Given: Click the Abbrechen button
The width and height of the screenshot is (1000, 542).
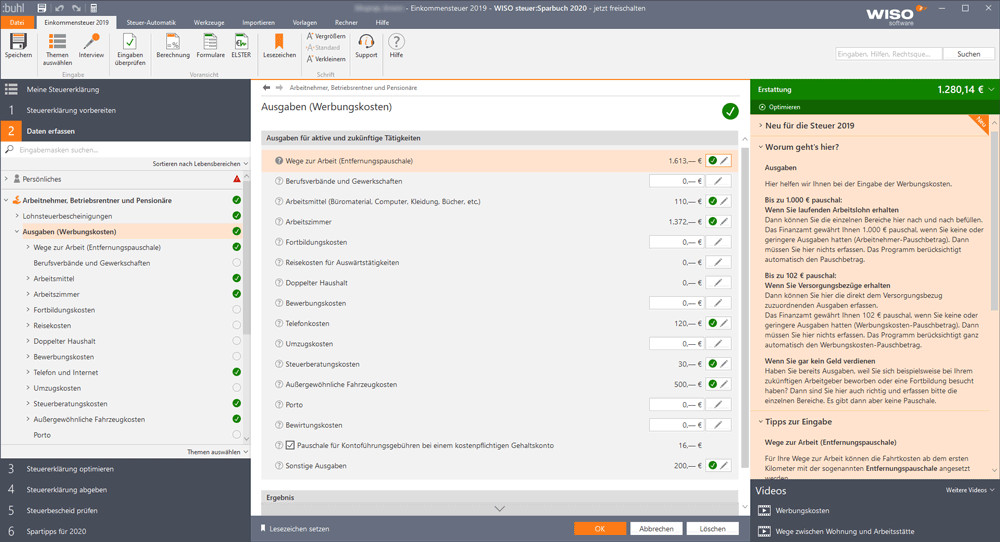Looking at the screenshot, I should [656, 529].
